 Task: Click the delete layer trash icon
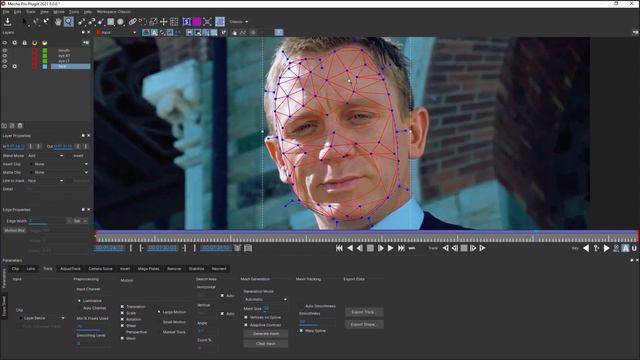click(x=20, y=126)
